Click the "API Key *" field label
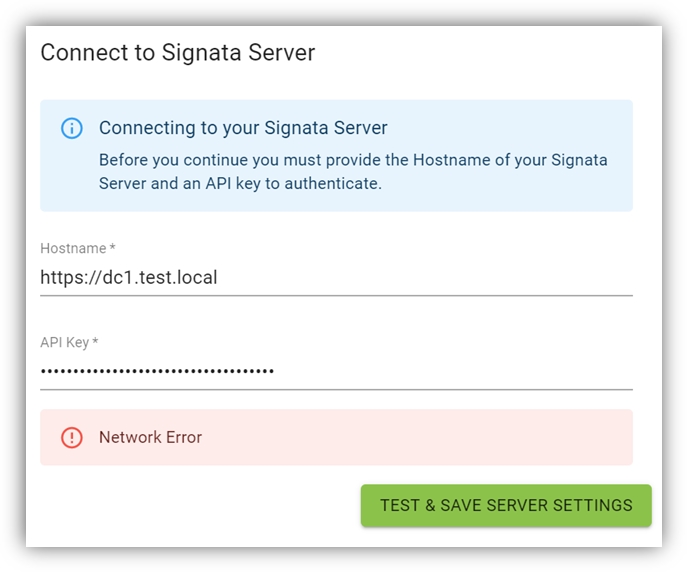This screenshot has width=687, height=572. [x=65, y=342]
